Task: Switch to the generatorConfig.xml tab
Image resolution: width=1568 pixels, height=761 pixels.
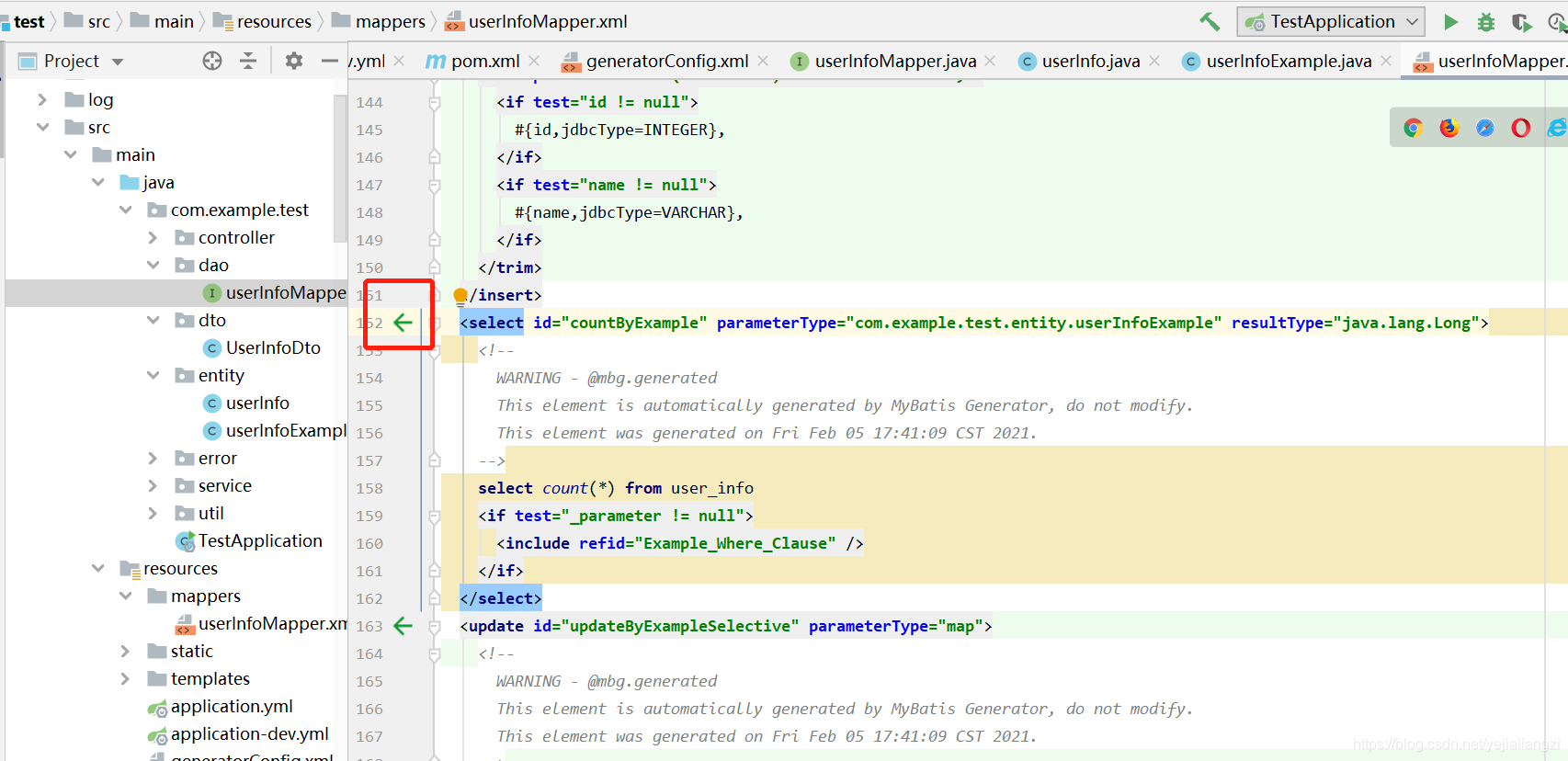Action: tap(666, 61)
